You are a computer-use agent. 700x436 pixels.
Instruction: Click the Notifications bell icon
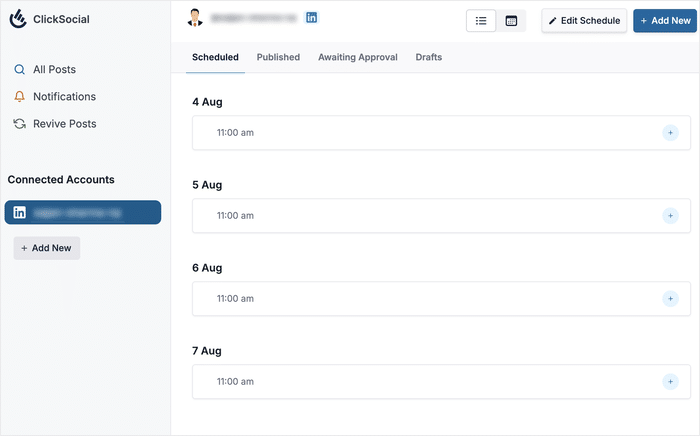click(19, 96)
